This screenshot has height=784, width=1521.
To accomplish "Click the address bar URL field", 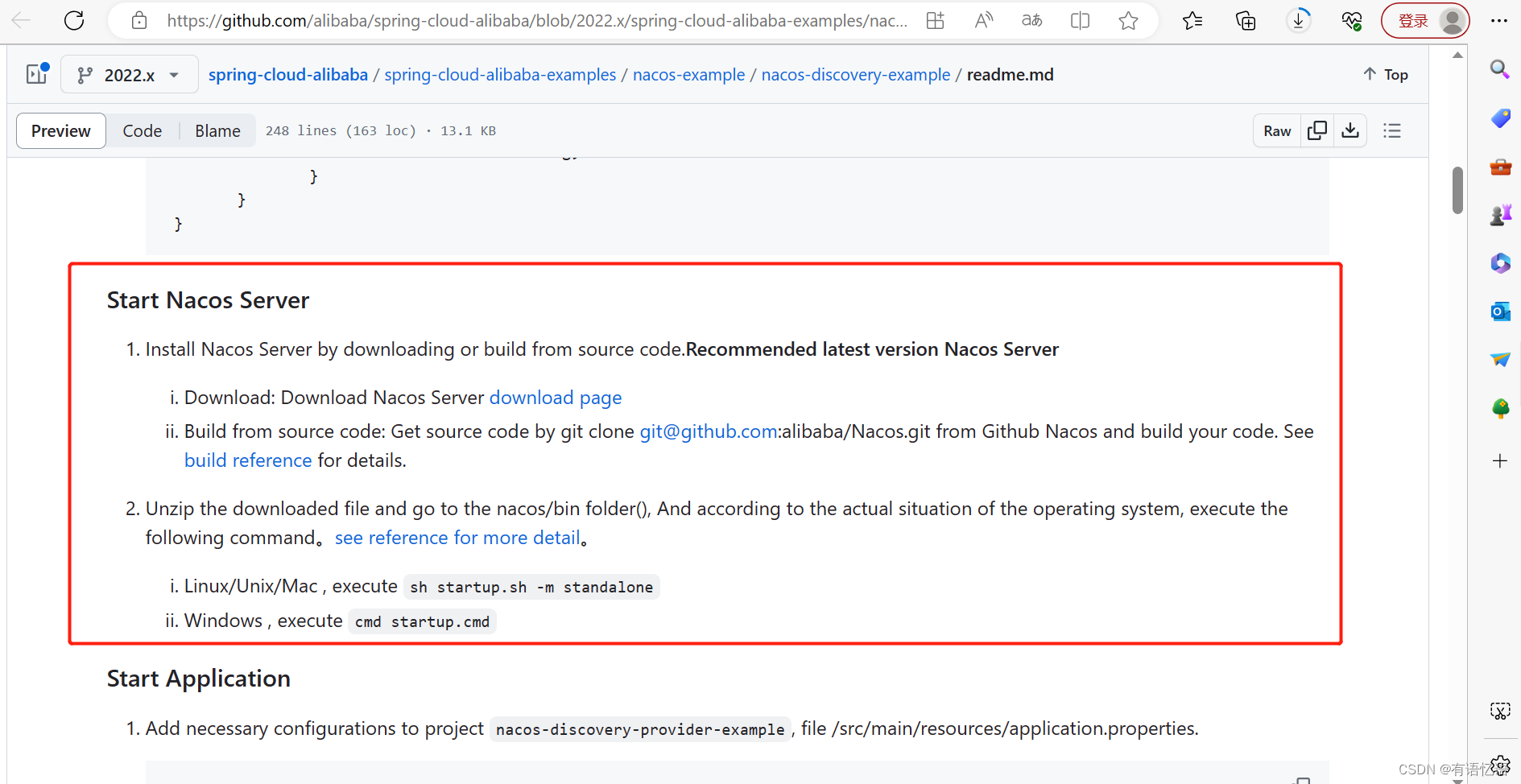I will click(537, 21).
